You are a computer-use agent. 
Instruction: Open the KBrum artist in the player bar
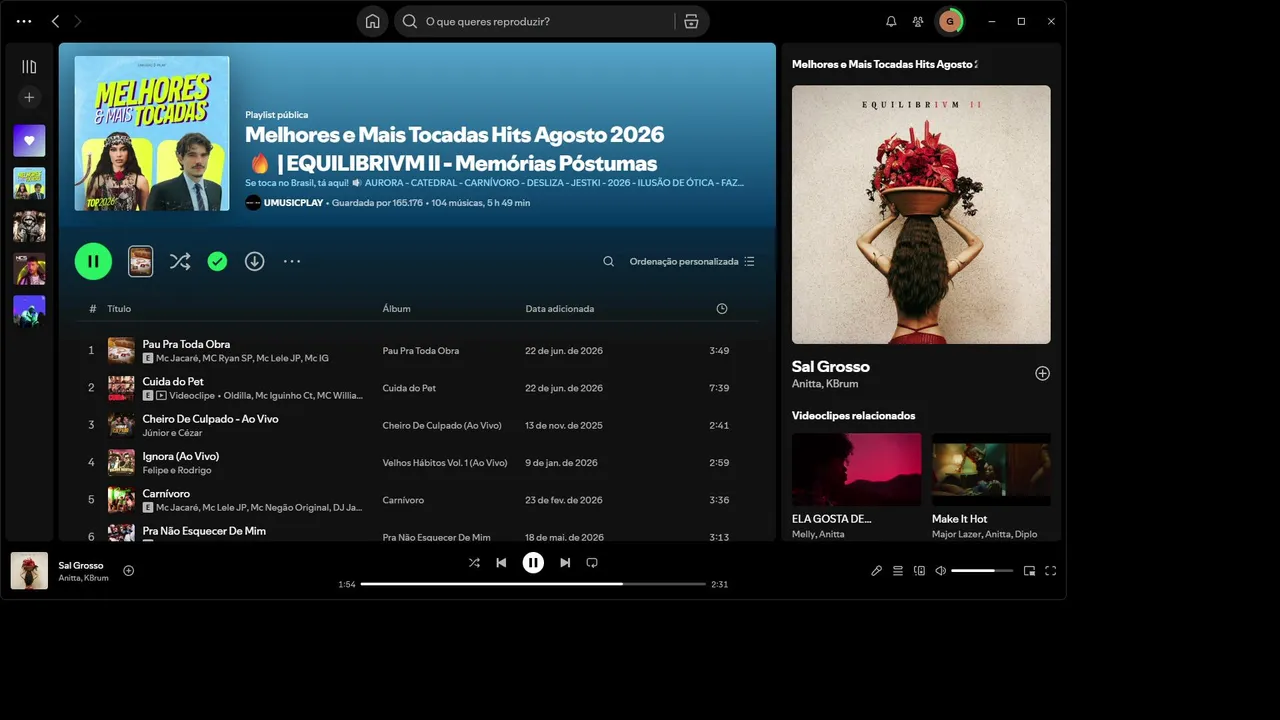[97, 578]
